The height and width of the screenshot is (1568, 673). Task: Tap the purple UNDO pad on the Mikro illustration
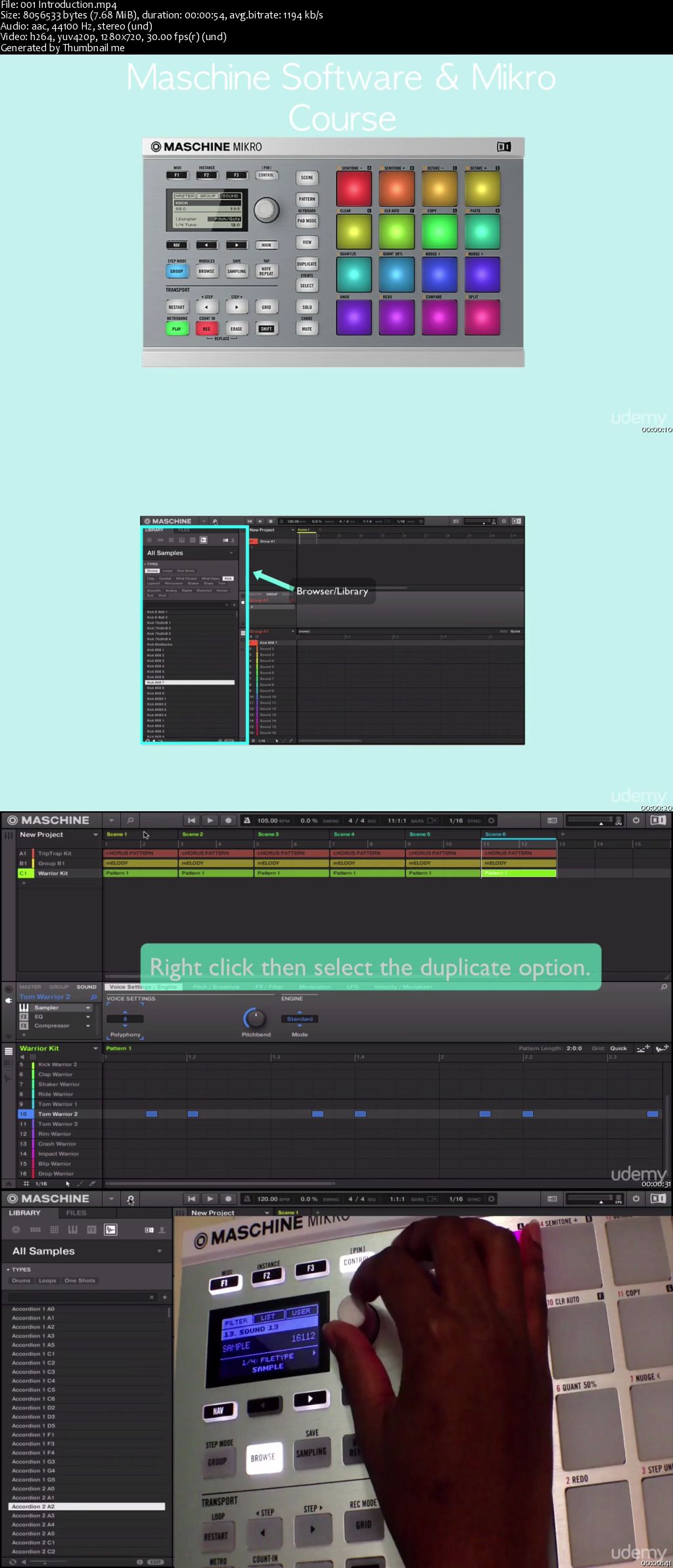(x=354, y=317)
